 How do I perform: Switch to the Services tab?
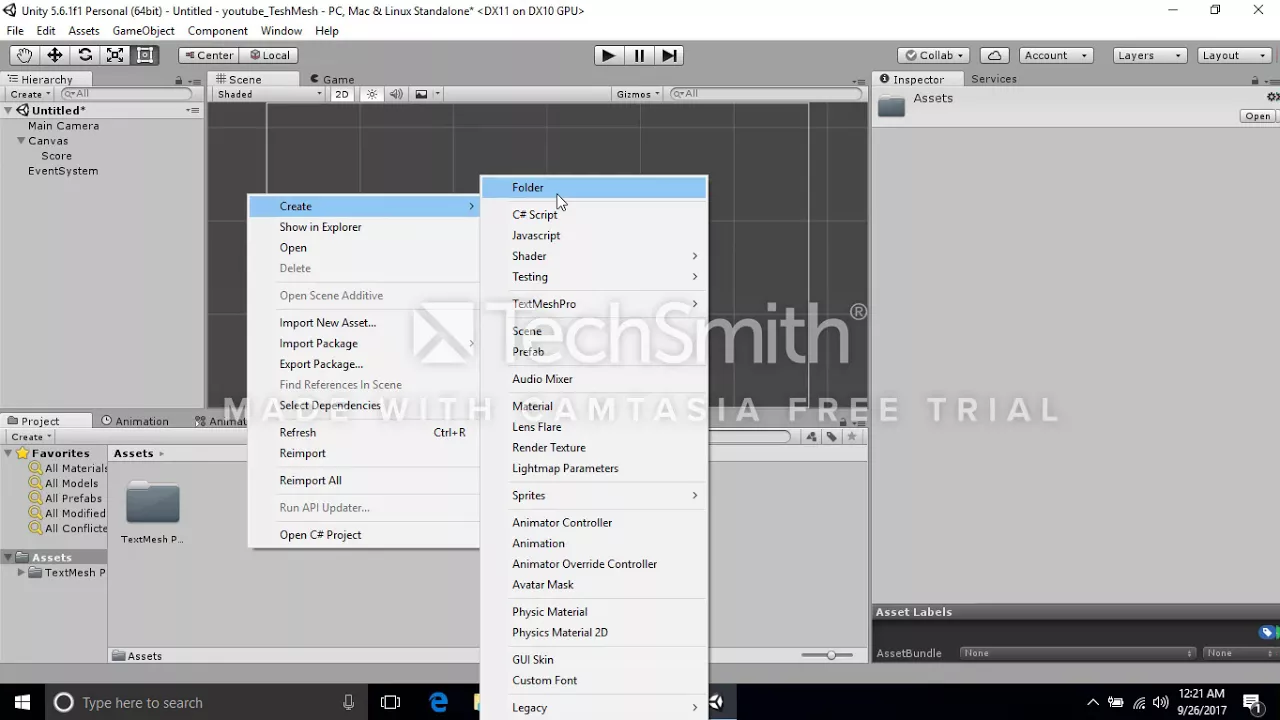(x=993, y=79)
